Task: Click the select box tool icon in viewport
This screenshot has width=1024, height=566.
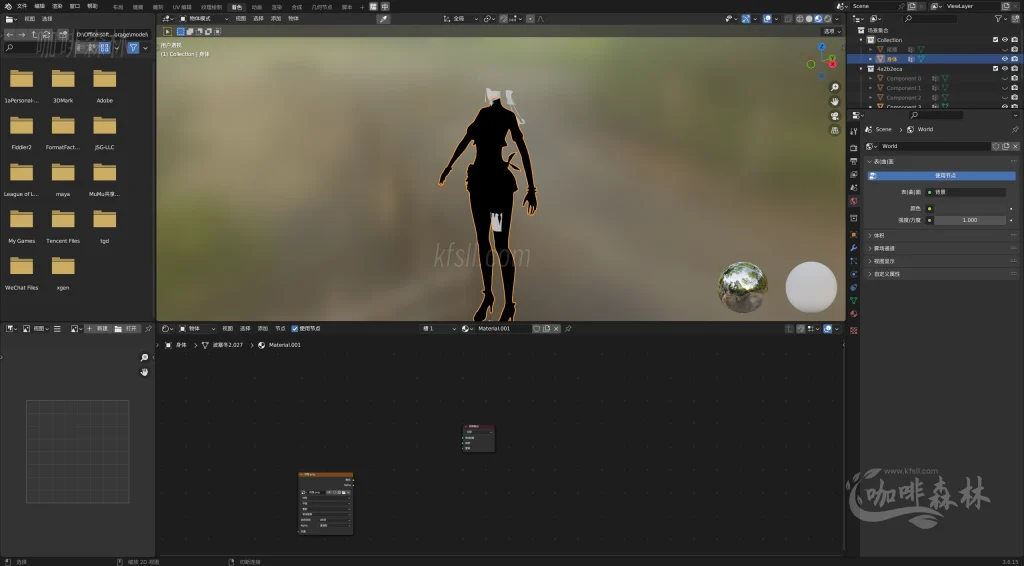Action: tap(167, 31)
